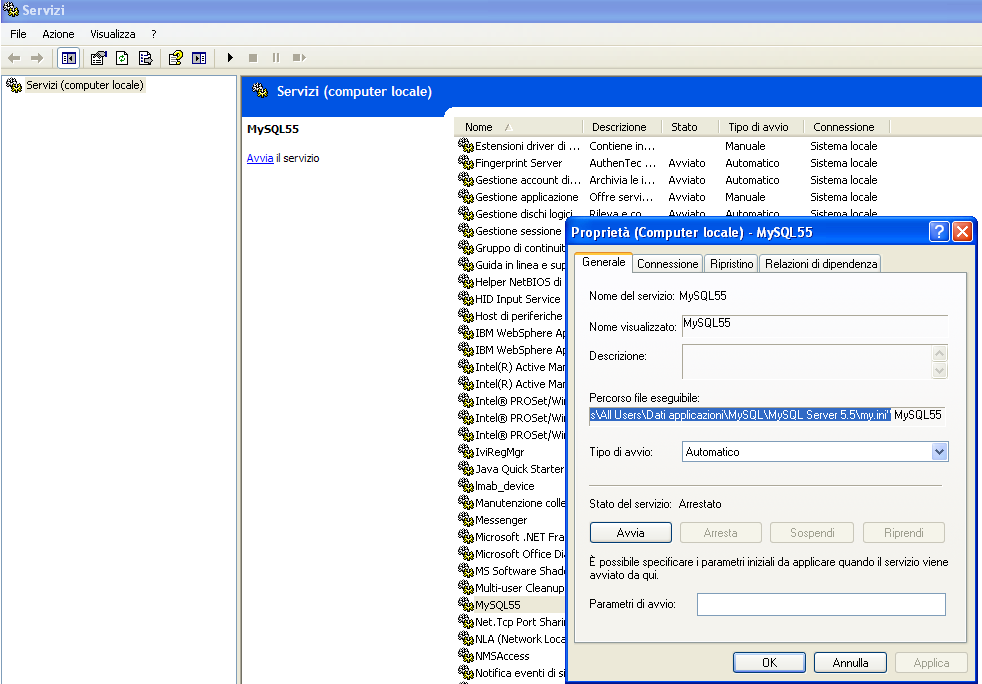
Task: Click Avviato status in Fingerprint Server row
Action: tap(686, 163)
